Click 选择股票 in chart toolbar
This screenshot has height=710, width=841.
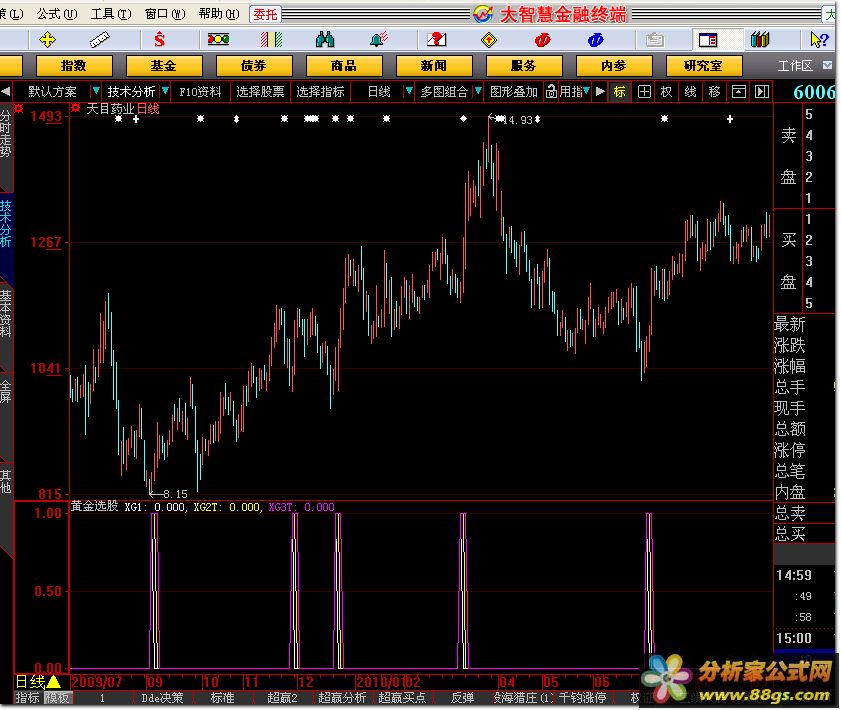point(260,92)
